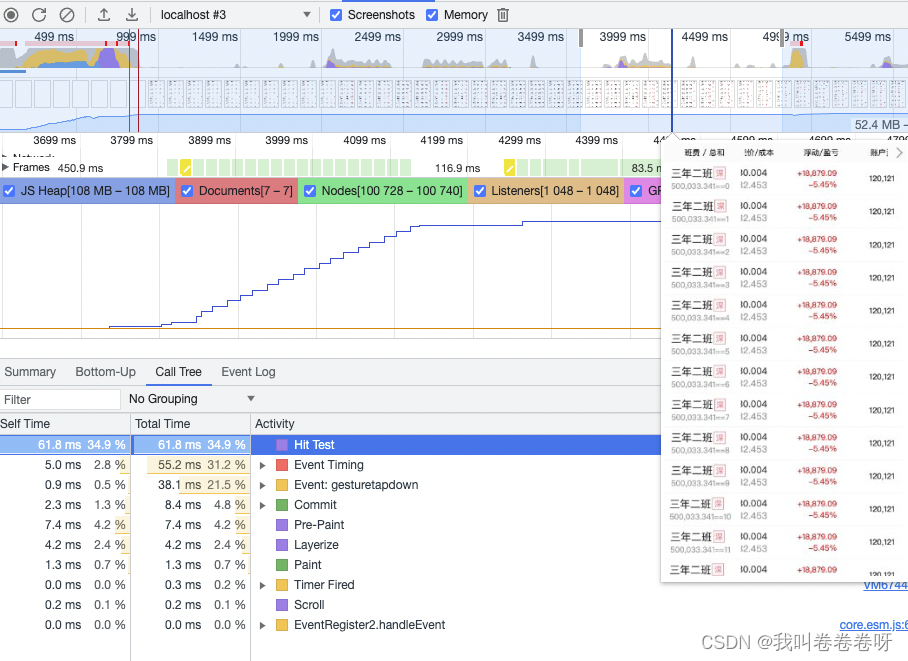Expand the EventRegister2.handleEvent row
The width and height of the screenshot is (908, 661).
[262, 625]
